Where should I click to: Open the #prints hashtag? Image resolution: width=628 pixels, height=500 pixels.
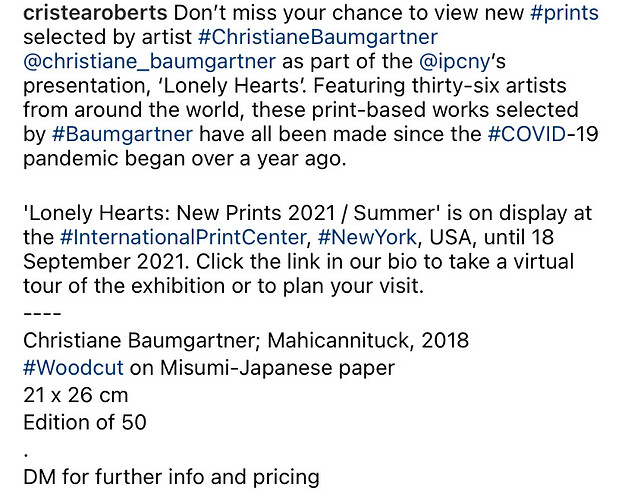coord(564,13)
